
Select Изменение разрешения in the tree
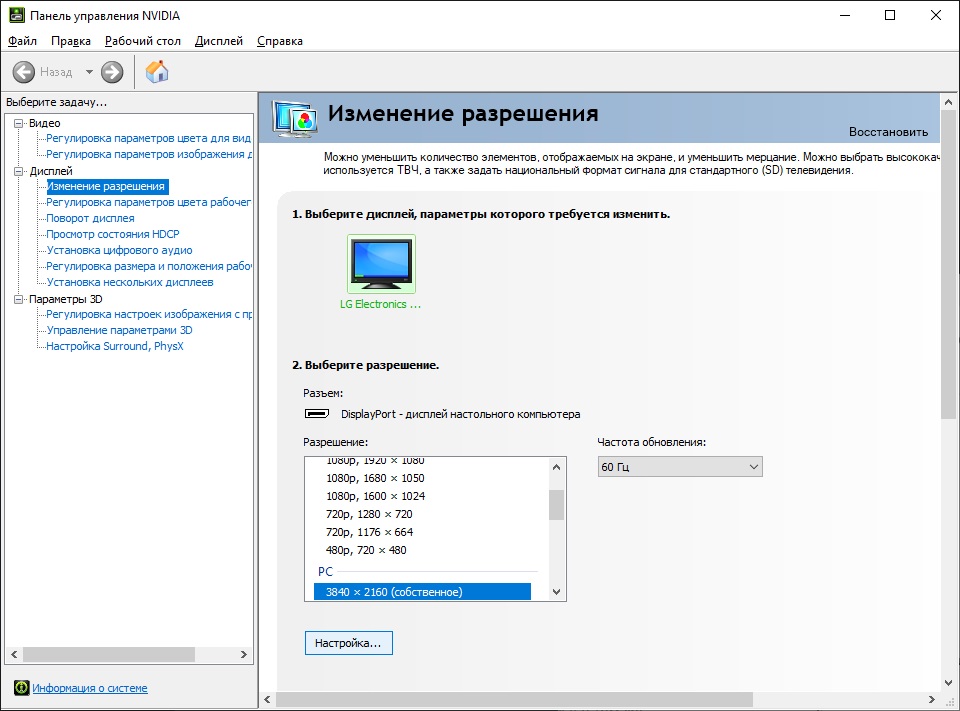click(107, 186)
